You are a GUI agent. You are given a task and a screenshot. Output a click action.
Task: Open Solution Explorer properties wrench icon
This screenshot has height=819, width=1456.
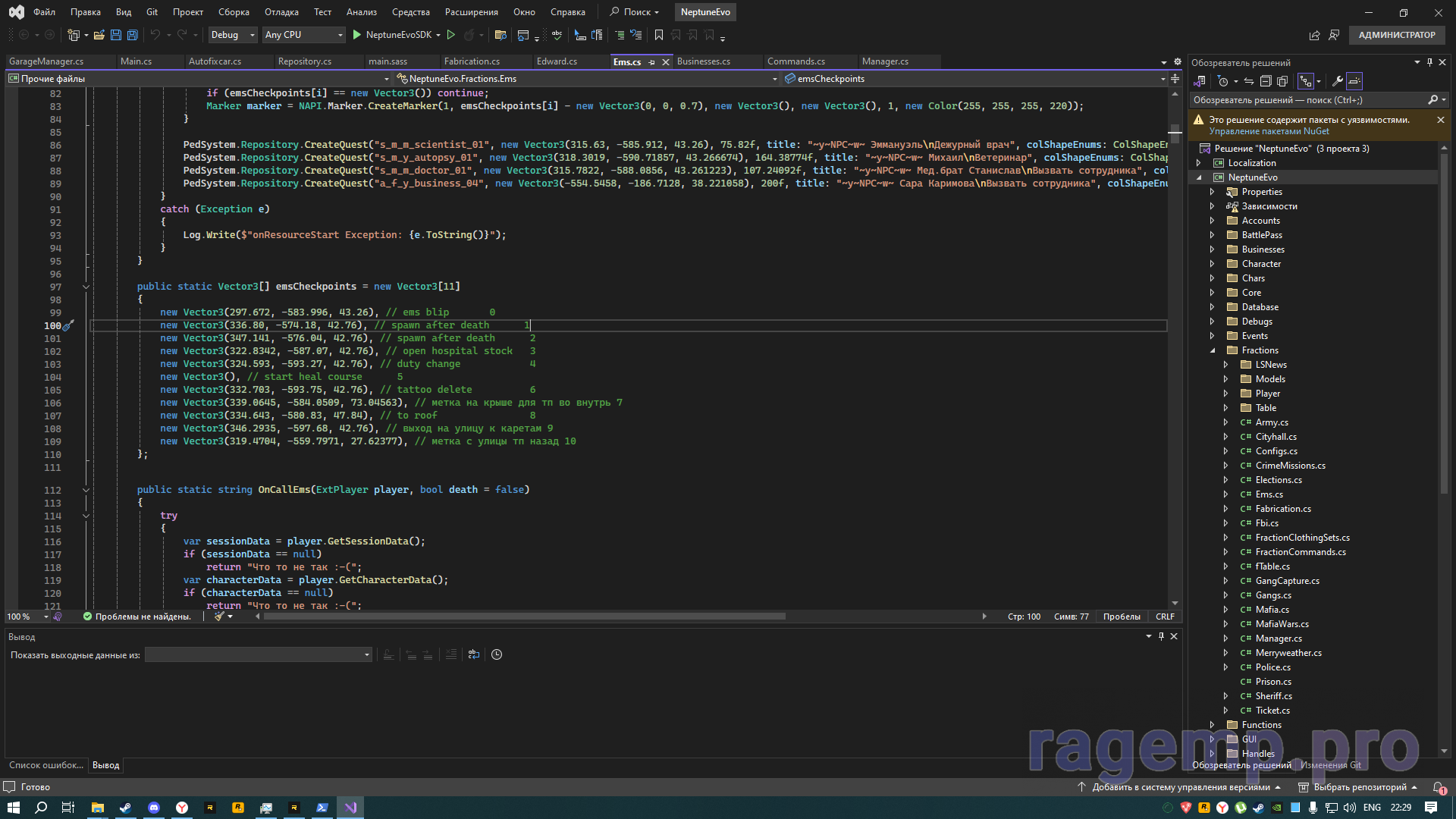pos(1337,81)
